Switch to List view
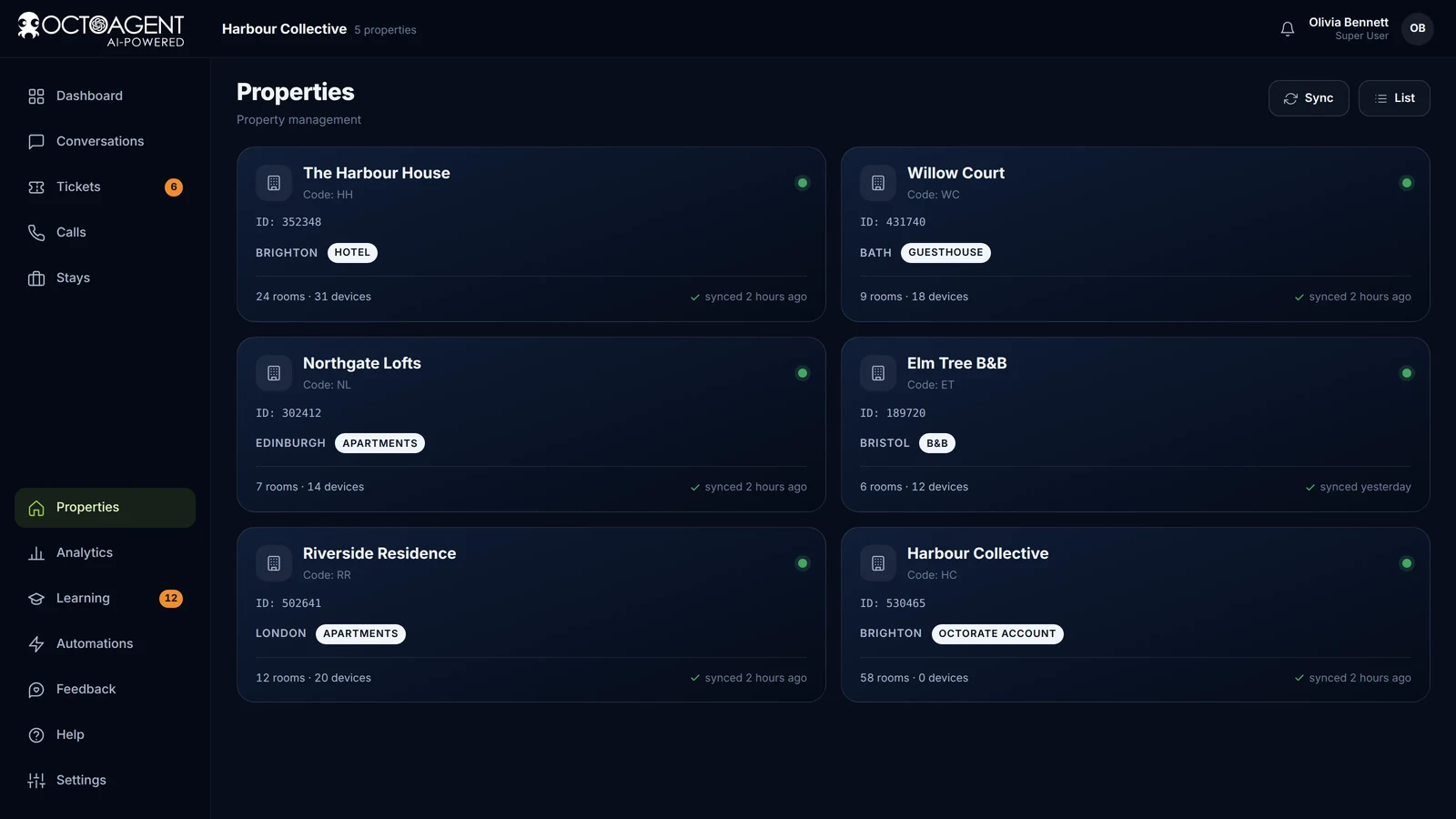This screenshot has height=819, width=1456. 1394,98
